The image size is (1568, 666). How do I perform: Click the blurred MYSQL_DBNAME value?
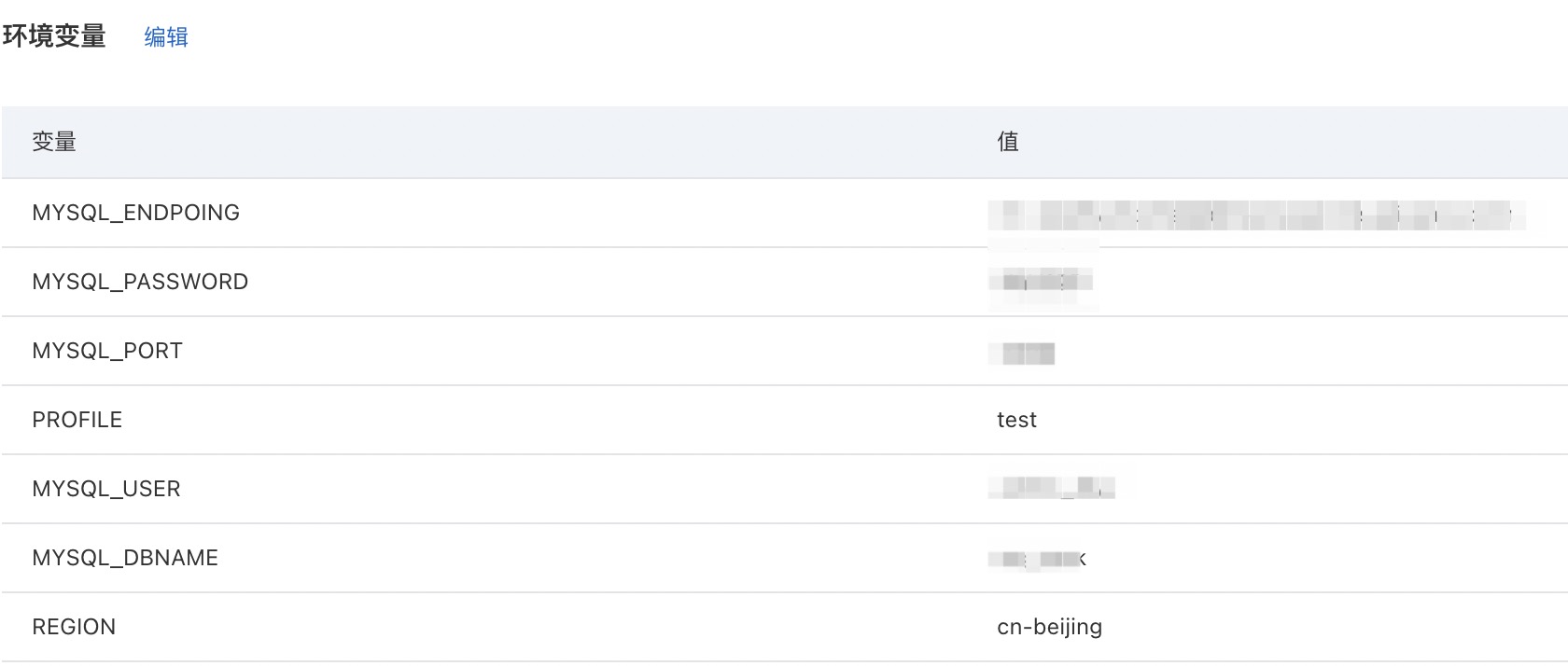click(1038, 560)
